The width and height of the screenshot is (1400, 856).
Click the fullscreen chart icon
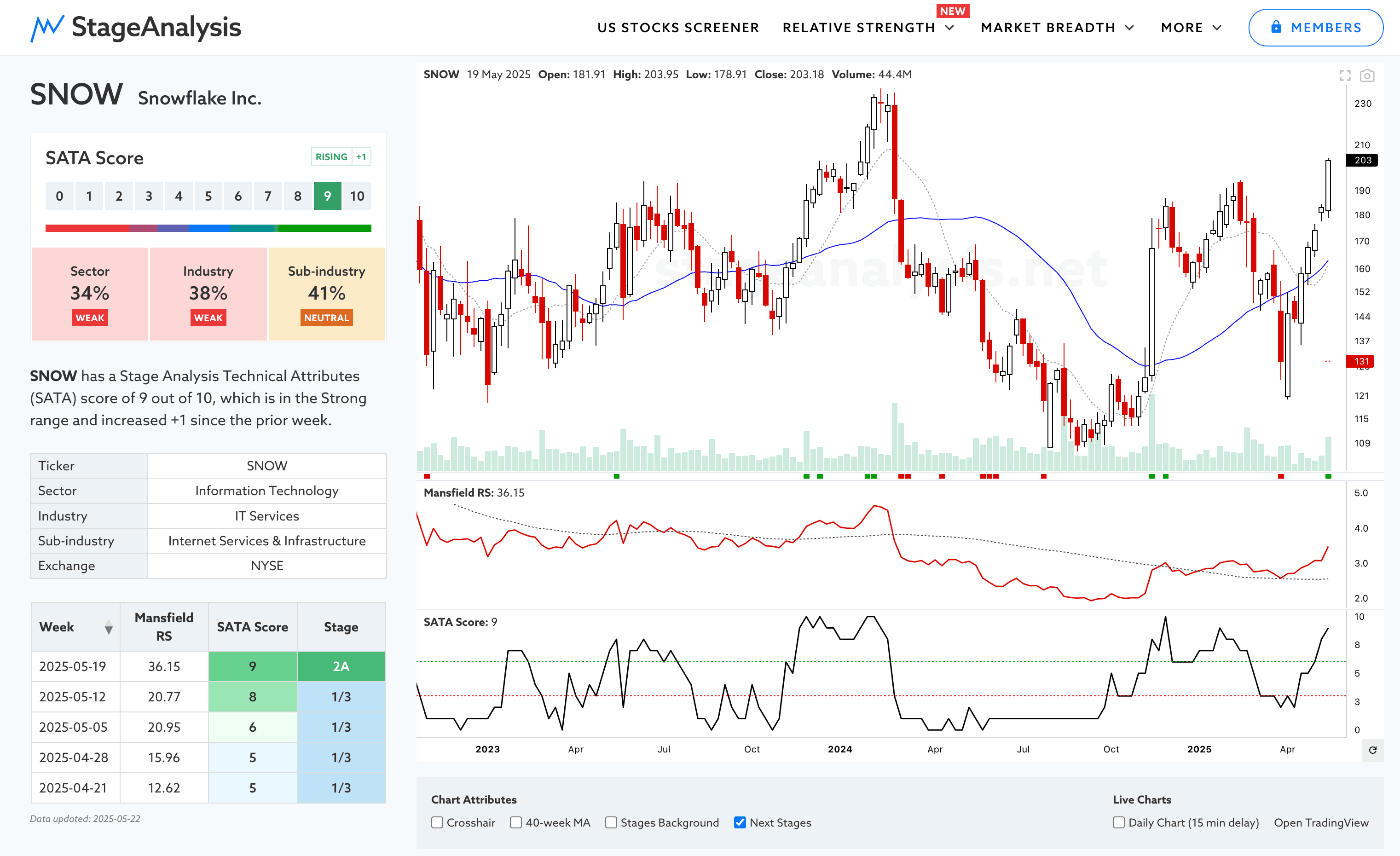click(x=1345, y=75)
